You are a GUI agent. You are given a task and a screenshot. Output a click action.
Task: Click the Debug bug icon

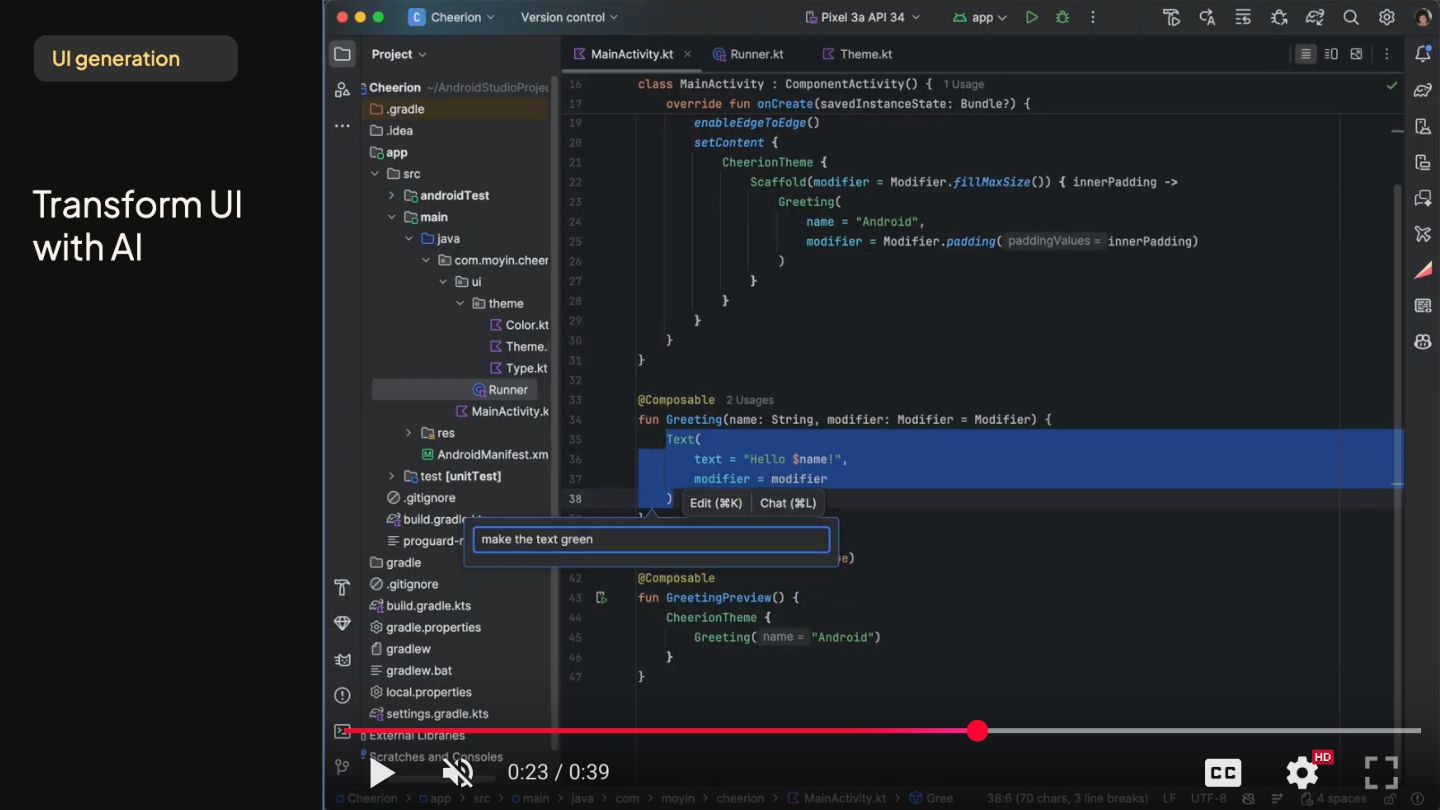tap(1062, 17)
